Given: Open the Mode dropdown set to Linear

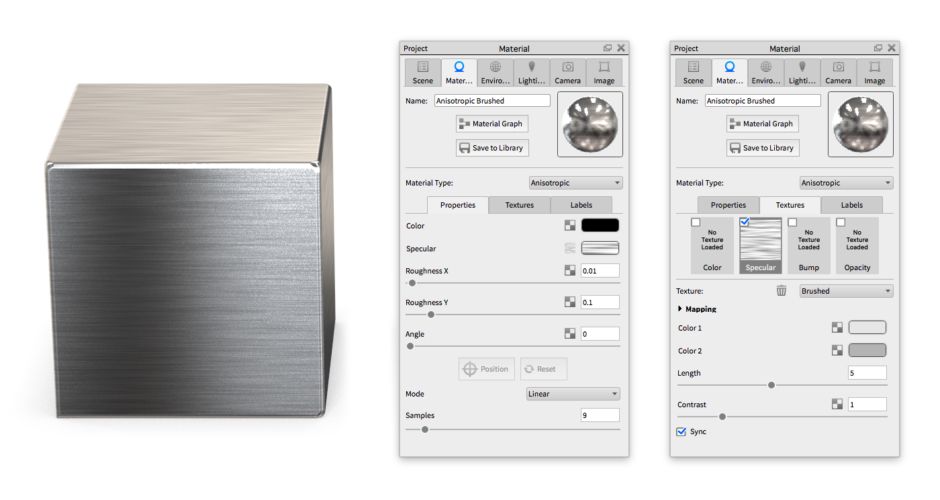Looking at the screenshot, I should [574, 394].
